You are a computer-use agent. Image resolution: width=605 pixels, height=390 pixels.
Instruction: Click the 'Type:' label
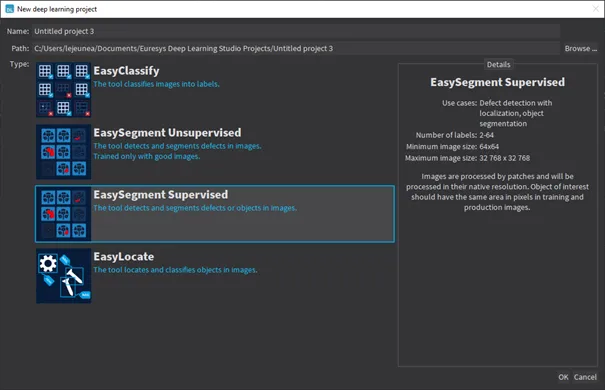tap(19, 64)
